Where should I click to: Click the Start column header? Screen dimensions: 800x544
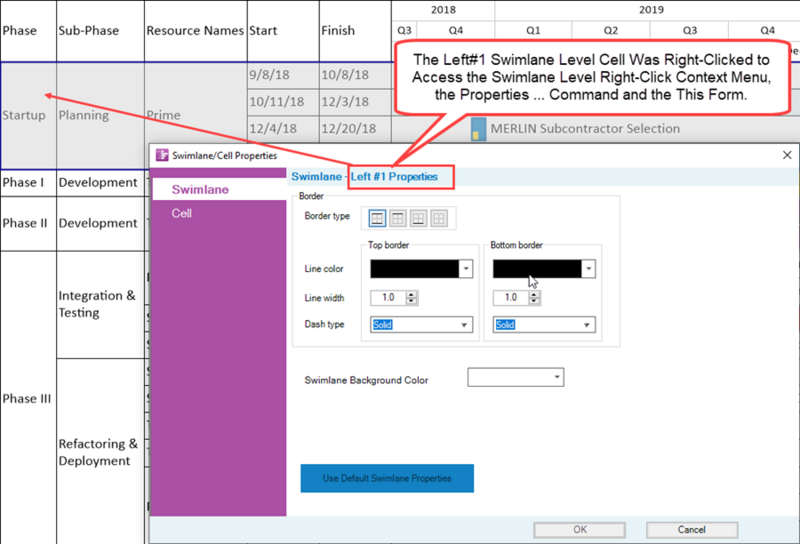283,31
